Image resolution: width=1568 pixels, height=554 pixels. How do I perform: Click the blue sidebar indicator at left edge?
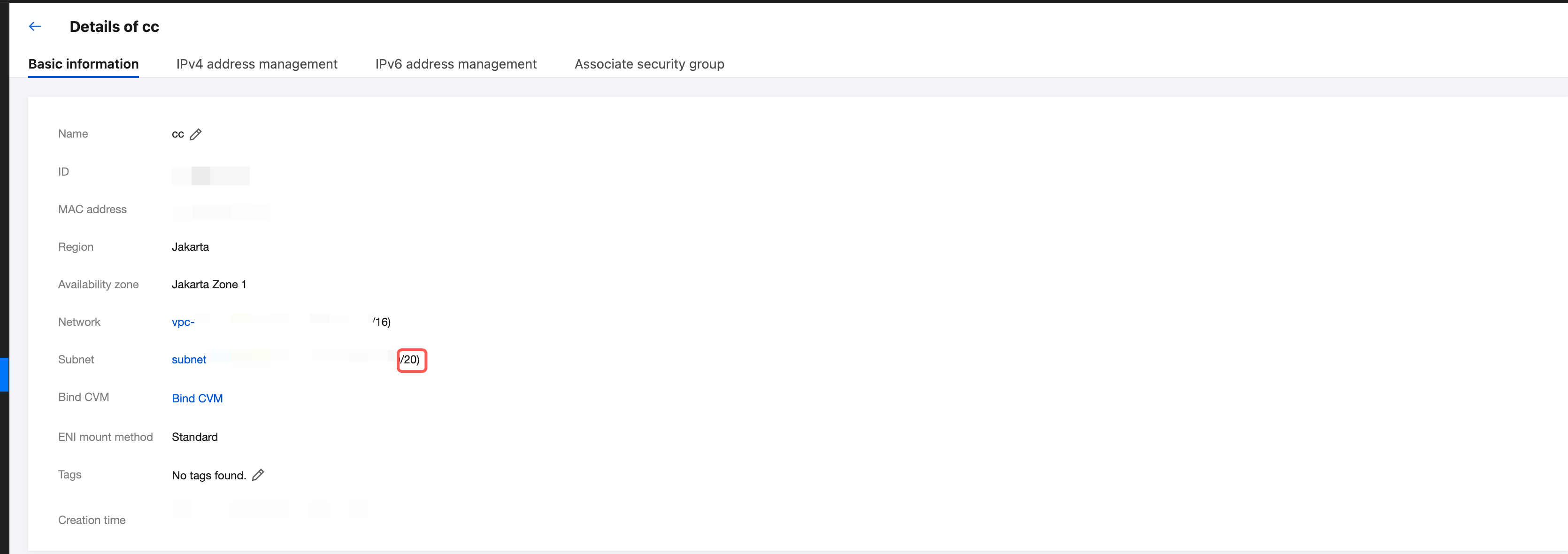pyautogui.click(x=4, y=374)
